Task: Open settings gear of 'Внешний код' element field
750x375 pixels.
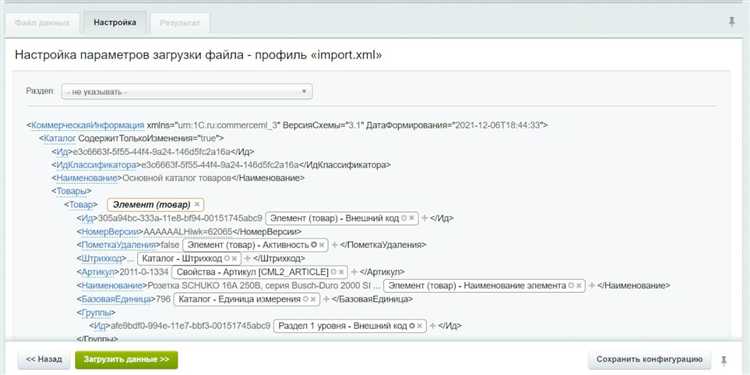Action: point(404,218)
